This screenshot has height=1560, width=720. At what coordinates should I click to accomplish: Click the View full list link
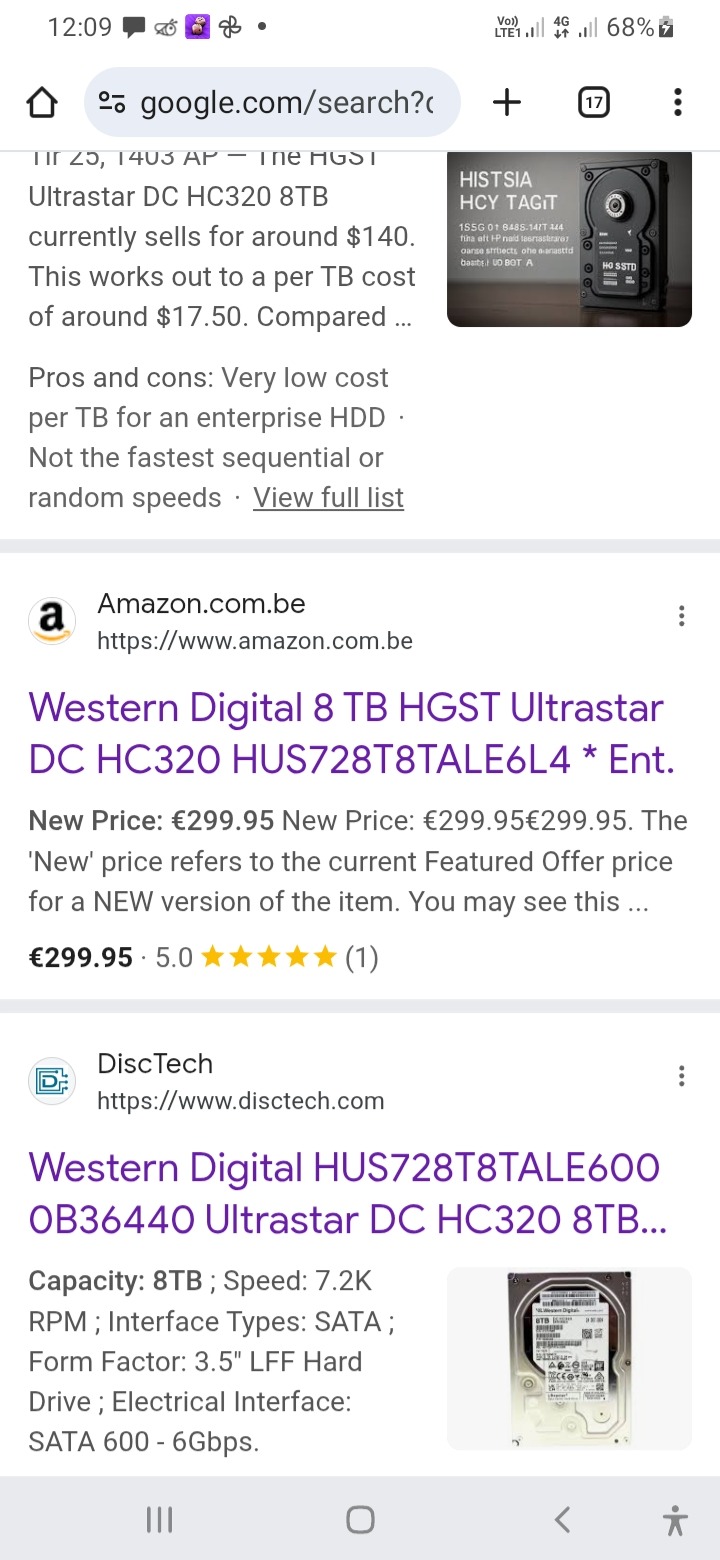click(x=328, y=497)
